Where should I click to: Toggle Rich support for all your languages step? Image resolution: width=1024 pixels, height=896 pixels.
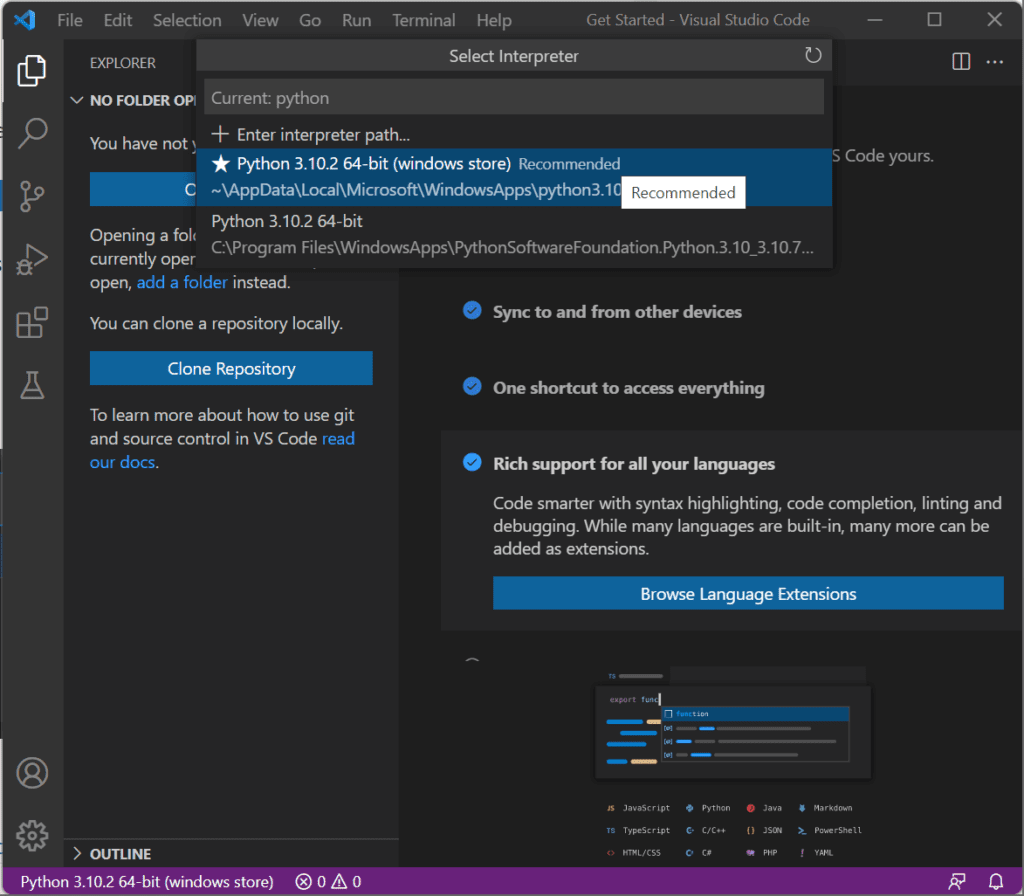click(472, 463)
